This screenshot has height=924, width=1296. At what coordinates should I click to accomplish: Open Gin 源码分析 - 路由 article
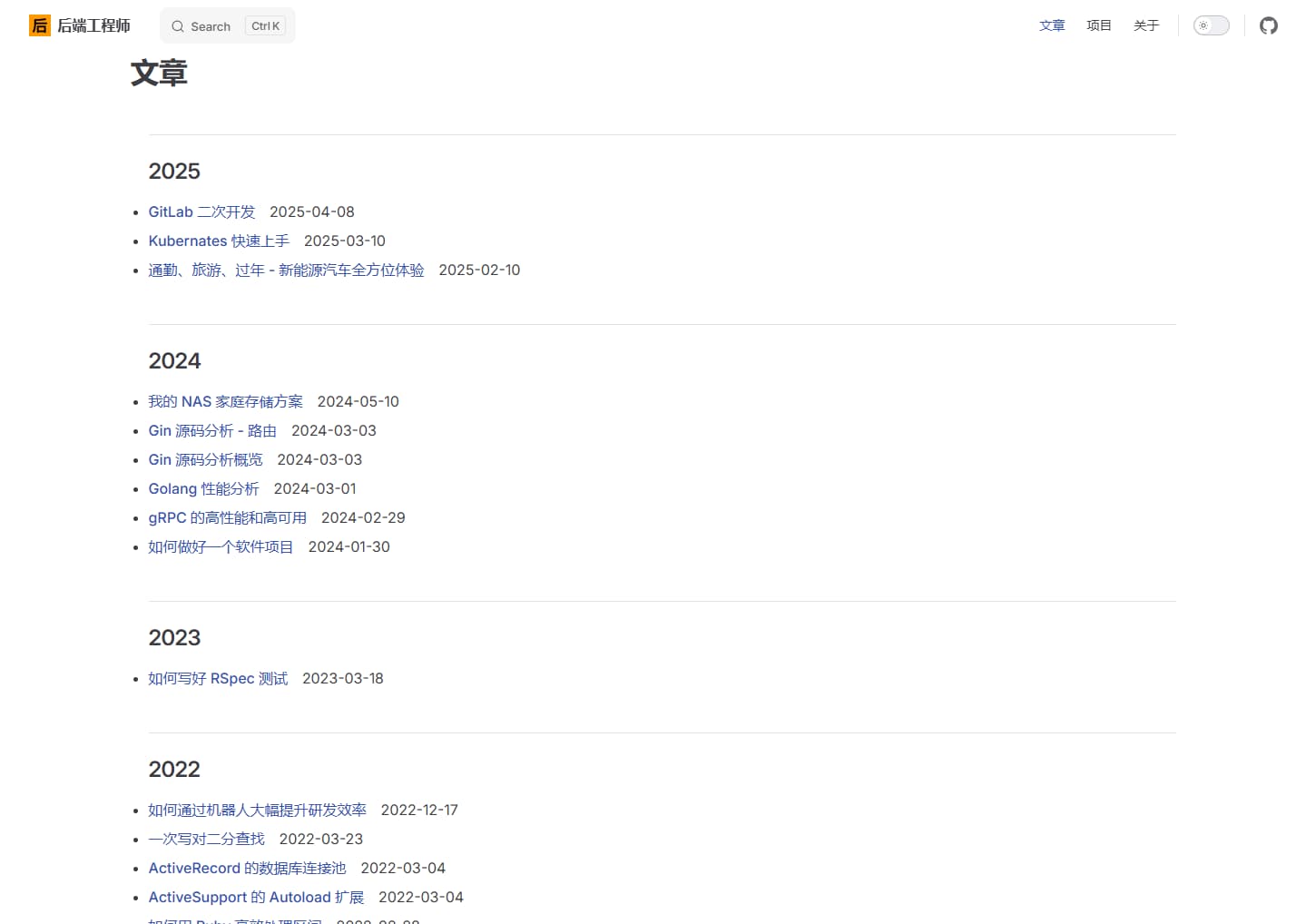pyautogui.click(x=212, y=430)
